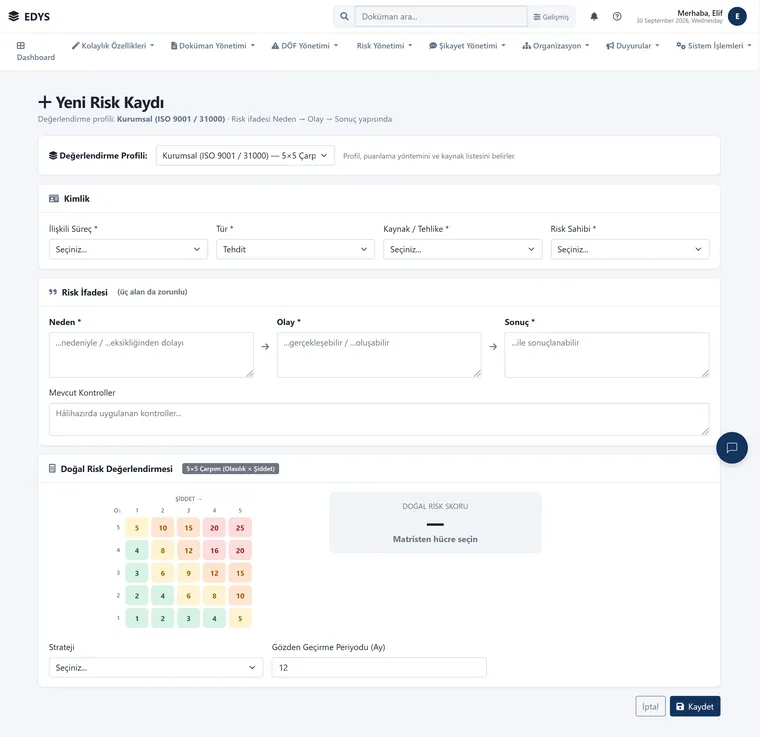This screenshot has width=760, height=737.
Task: Click into the Olay text area
Action: (x=379, y=355)
